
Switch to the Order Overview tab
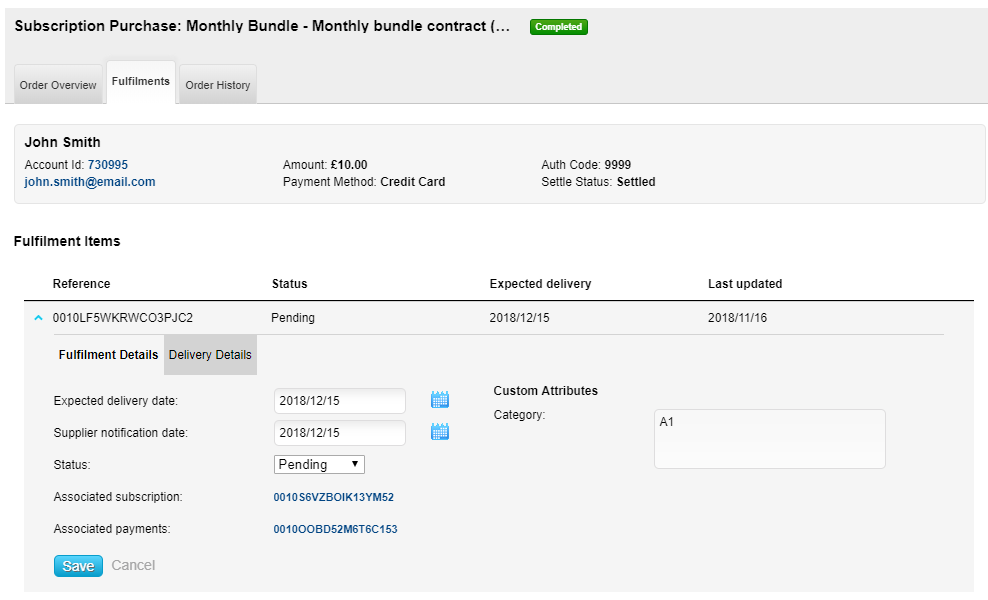point(58,85)
